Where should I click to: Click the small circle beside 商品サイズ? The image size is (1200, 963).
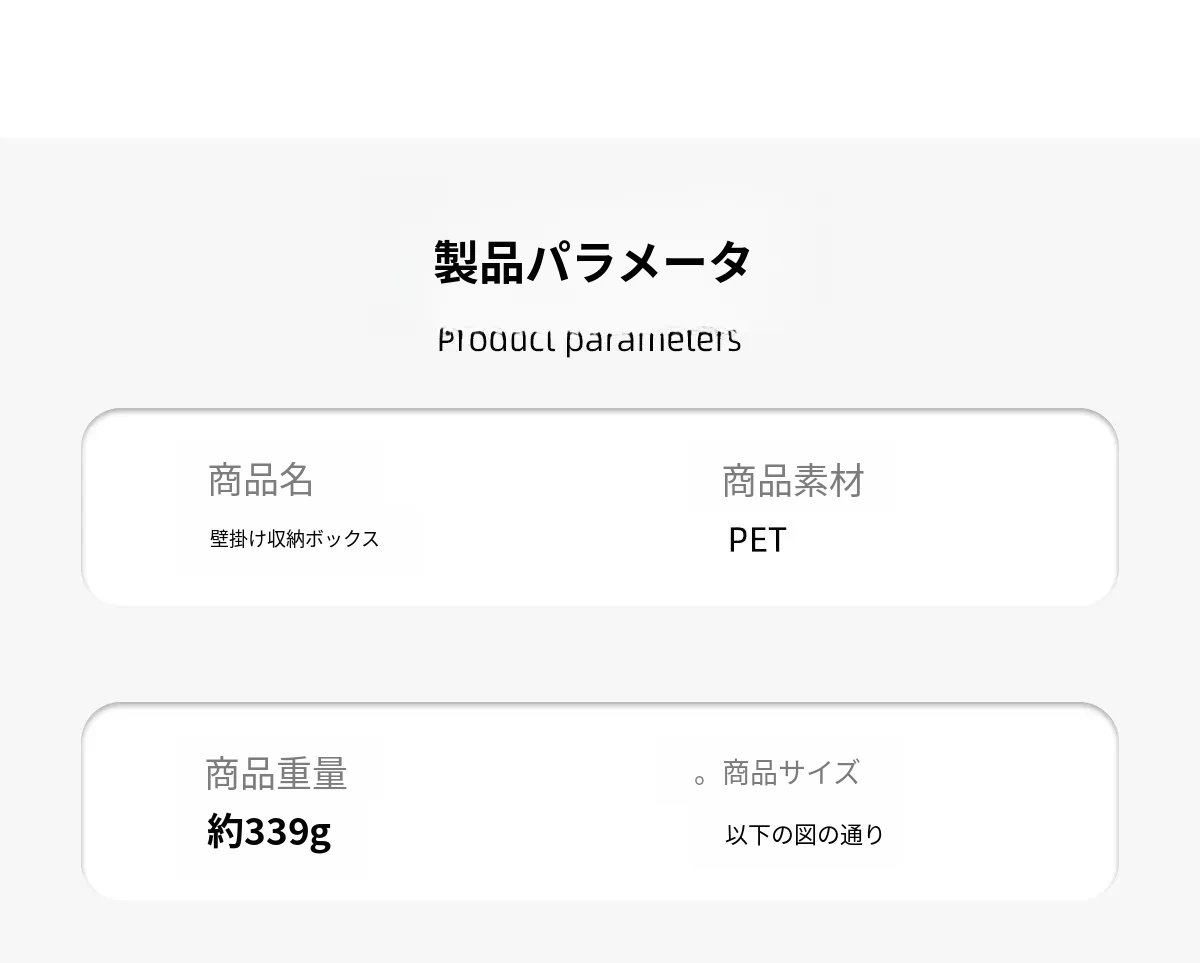(x=700, y=780)
